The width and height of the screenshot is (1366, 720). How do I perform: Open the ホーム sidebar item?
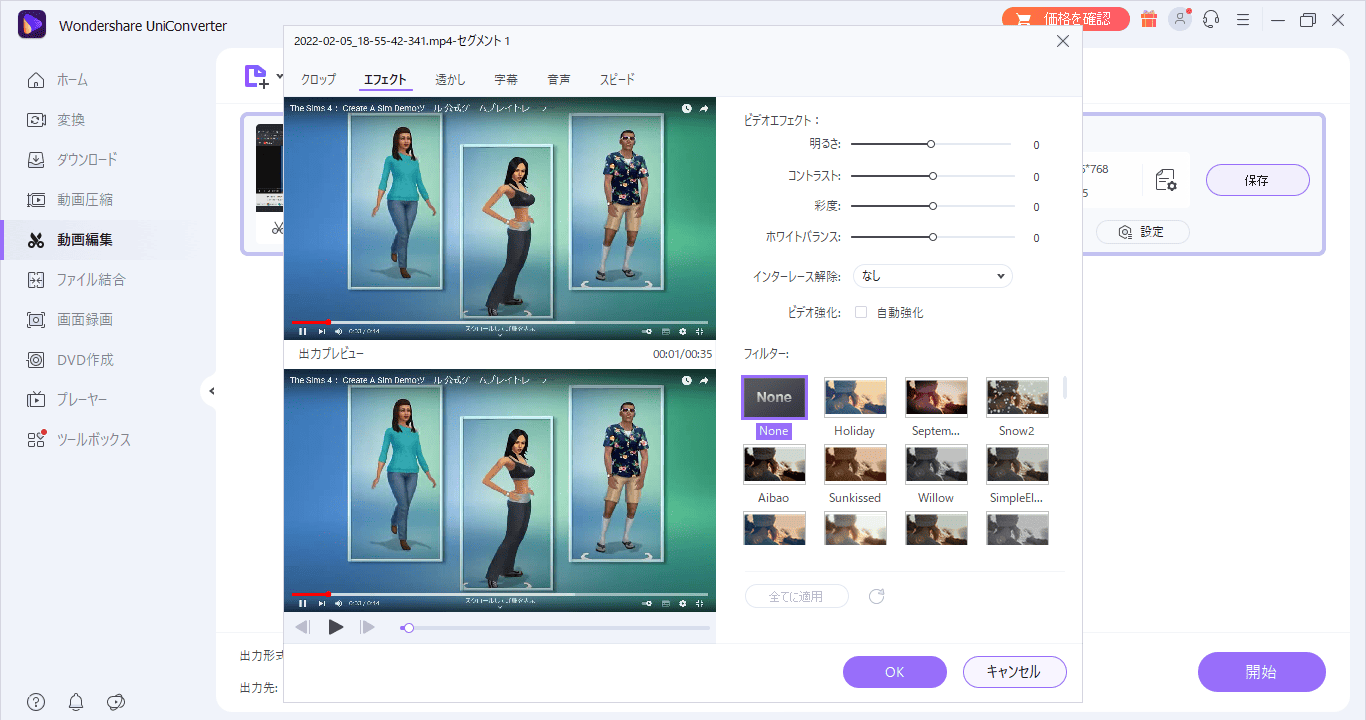(58, 80)
